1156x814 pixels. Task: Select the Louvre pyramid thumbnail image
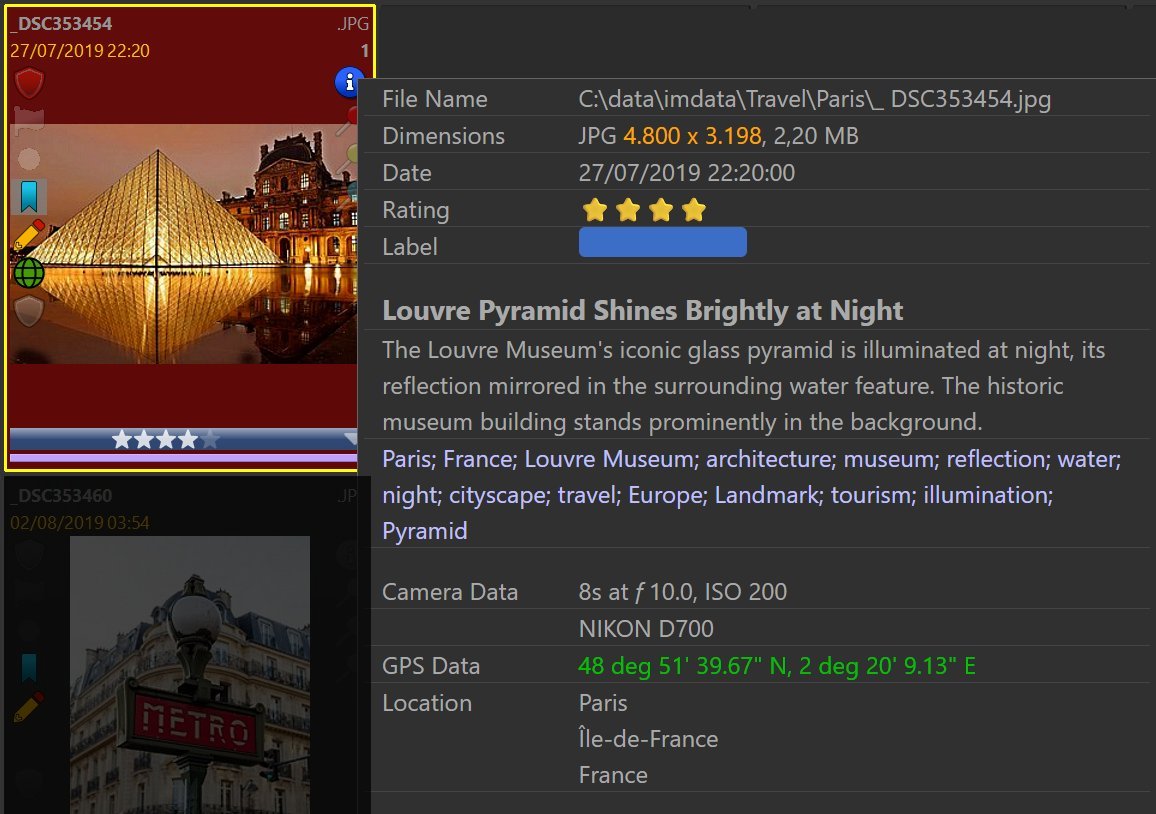coord(183,243)
